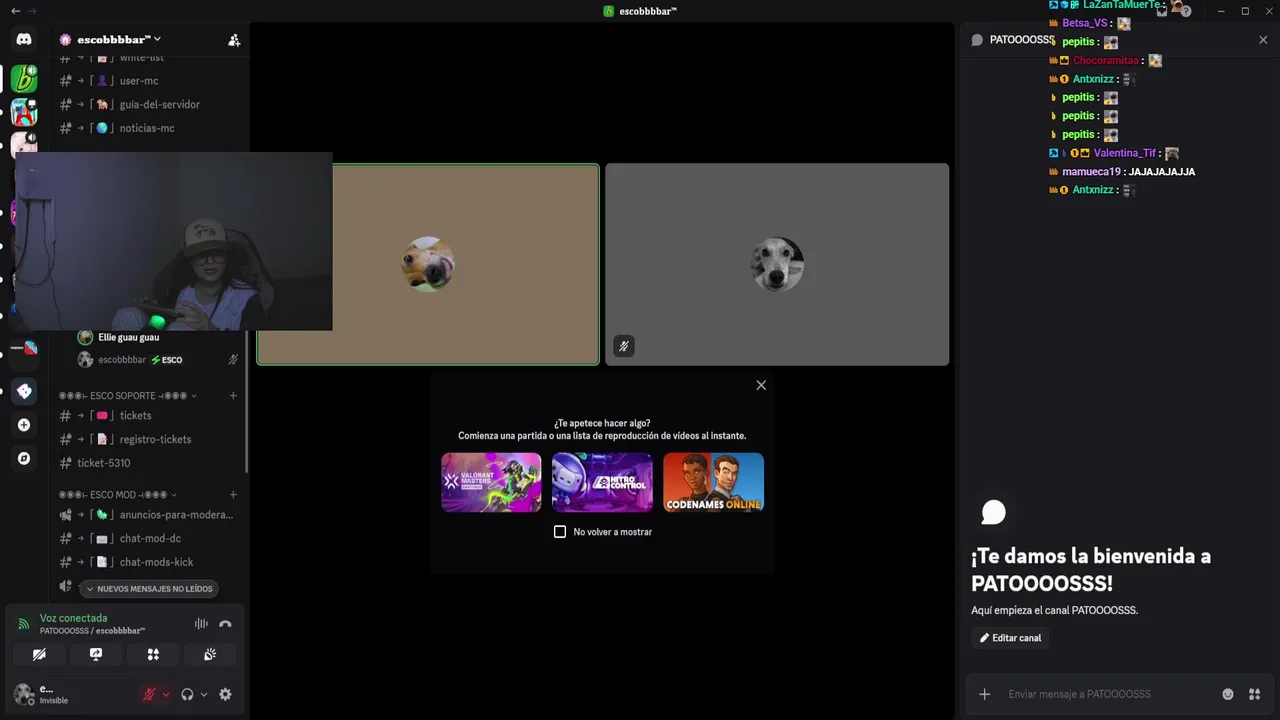Create channel in ESCO SOPORTE category
Screen dimensions: 1280x720
coord(233,395)
